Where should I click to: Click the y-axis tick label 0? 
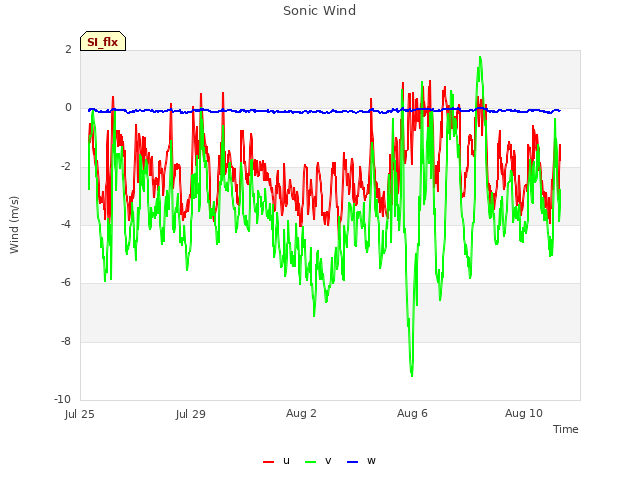[68, 108]
